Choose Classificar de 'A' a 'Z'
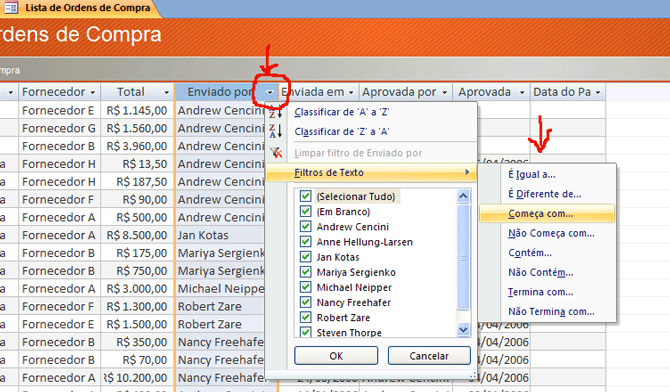Screen dimensions: 670x392 (x=342, y=112)
